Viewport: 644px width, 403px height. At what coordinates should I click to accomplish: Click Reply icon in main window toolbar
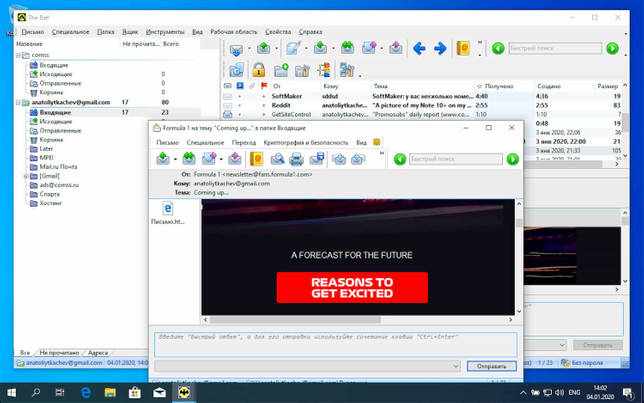pyautogui.click(x=320, y=48)
